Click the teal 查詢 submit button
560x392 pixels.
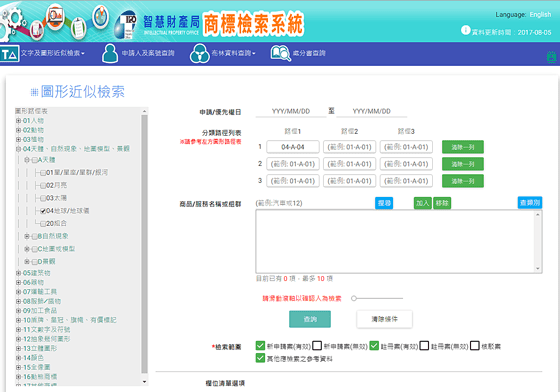(310, 319)
